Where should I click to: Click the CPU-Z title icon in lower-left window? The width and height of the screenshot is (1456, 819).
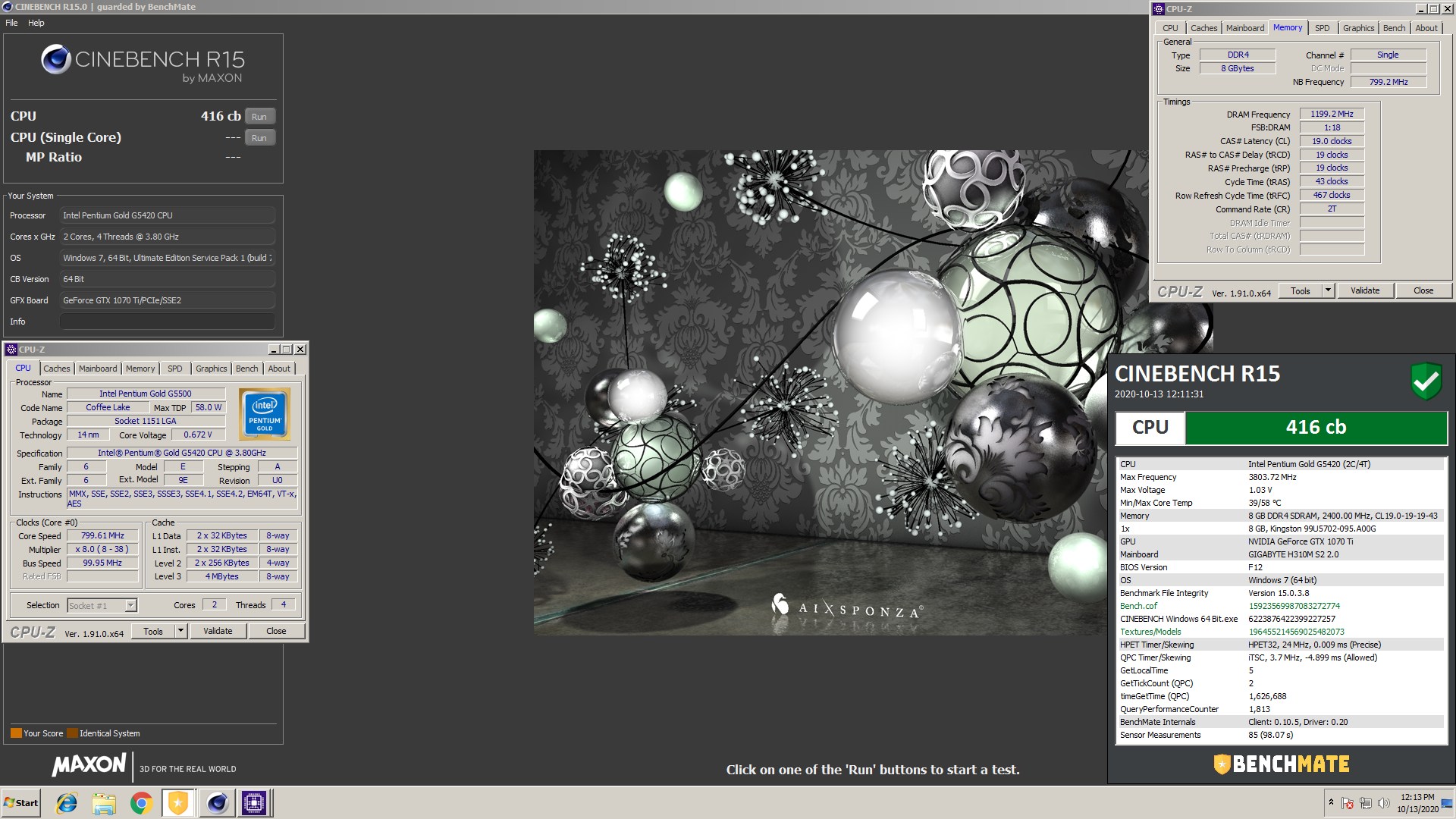(11, 350)
